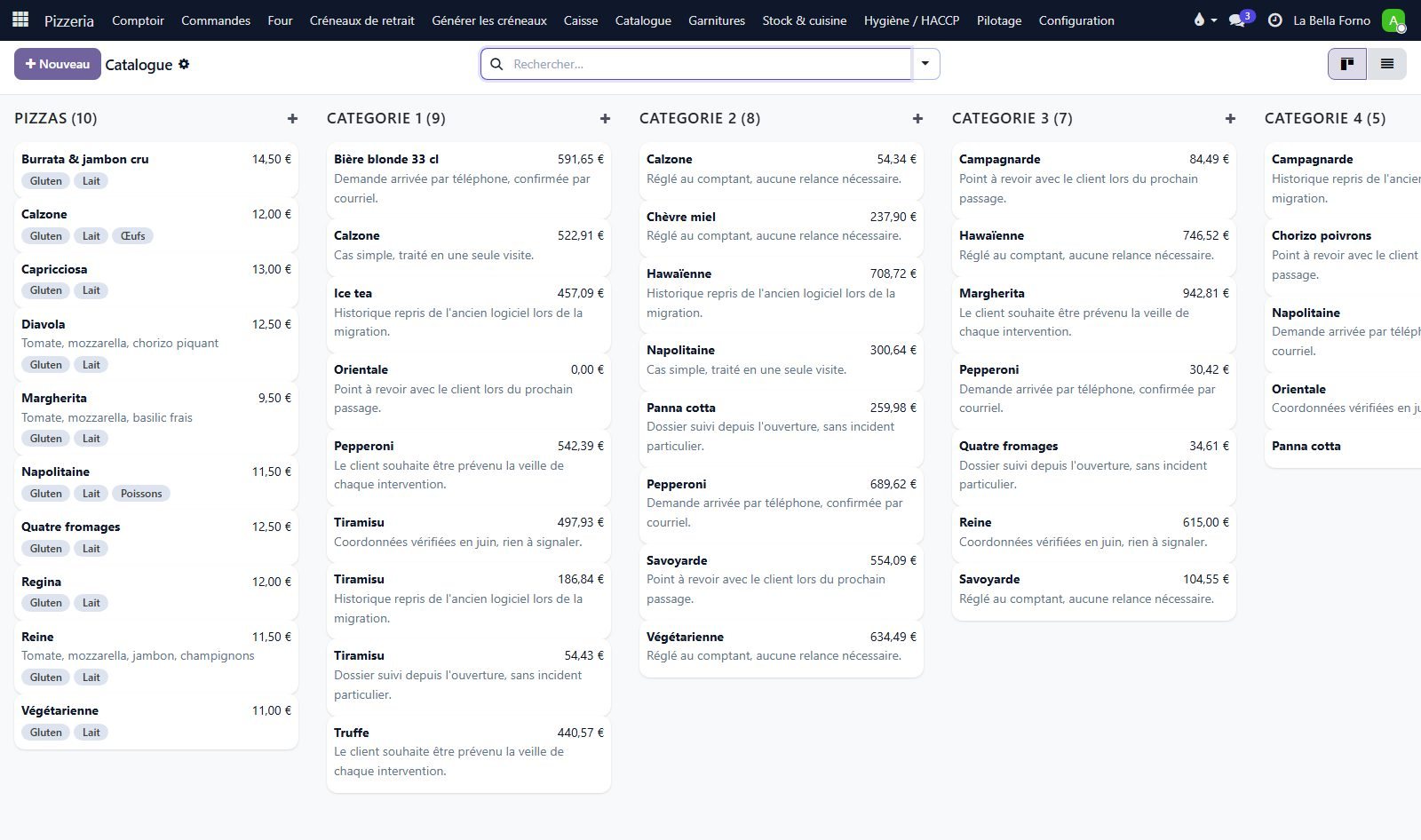The width and height of the screenshot is (1421, 840).
Task: Open Margherita card priced 942,81 €
Action: point(1094,313)
